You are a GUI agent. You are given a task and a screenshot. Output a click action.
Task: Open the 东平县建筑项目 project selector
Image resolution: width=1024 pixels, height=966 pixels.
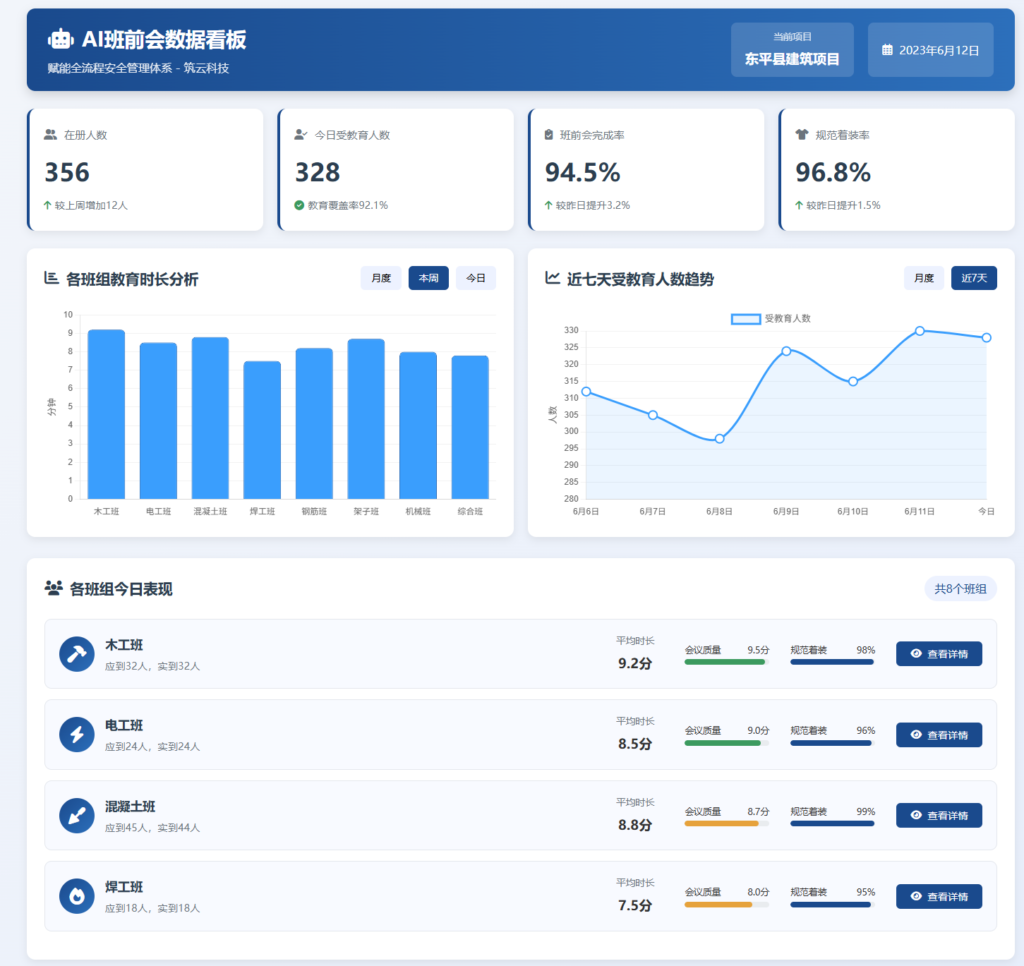(792, 48)
